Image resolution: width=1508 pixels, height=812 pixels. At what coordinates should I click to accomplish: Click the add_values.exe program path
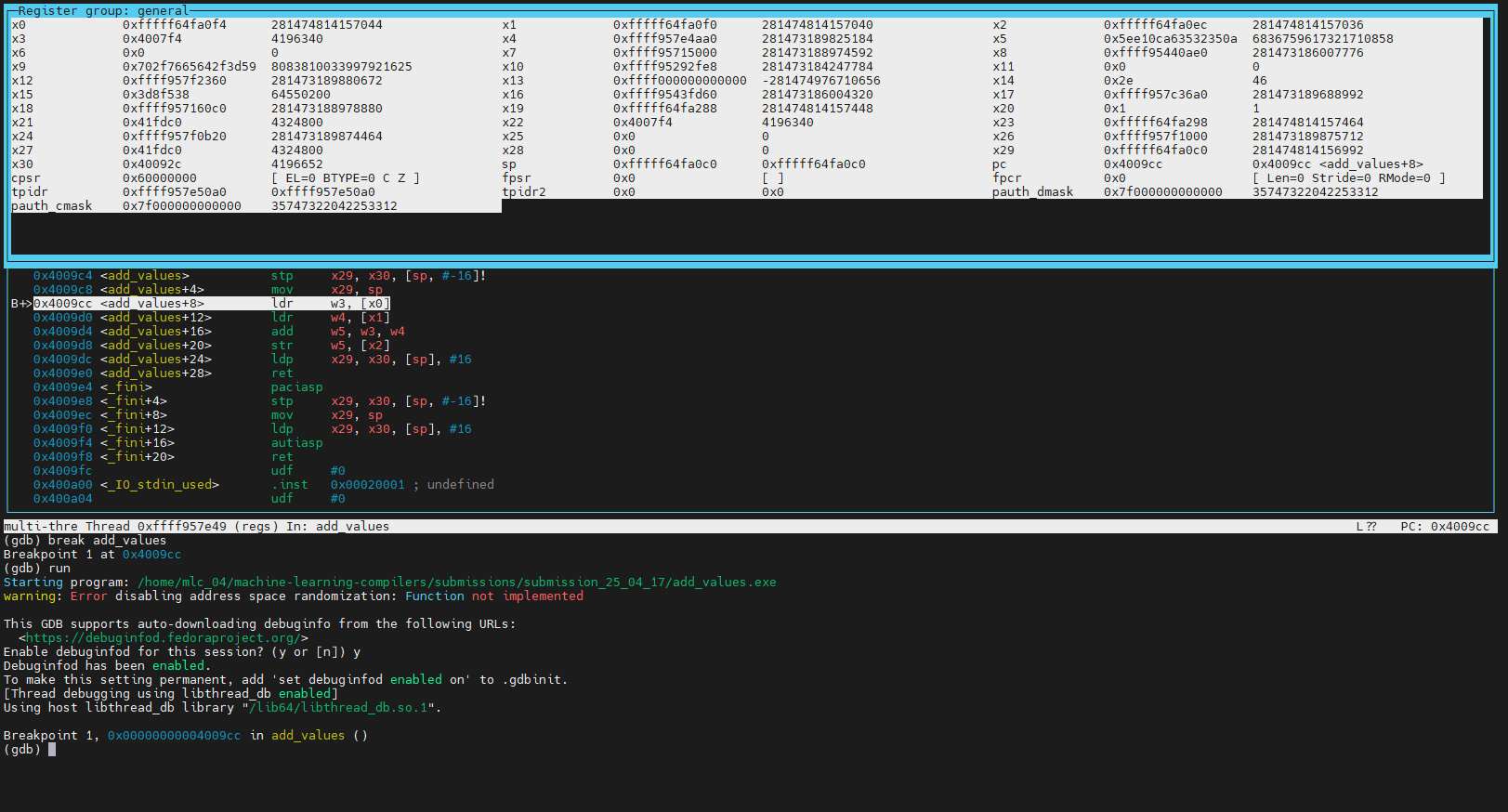[x=457, y=583]
